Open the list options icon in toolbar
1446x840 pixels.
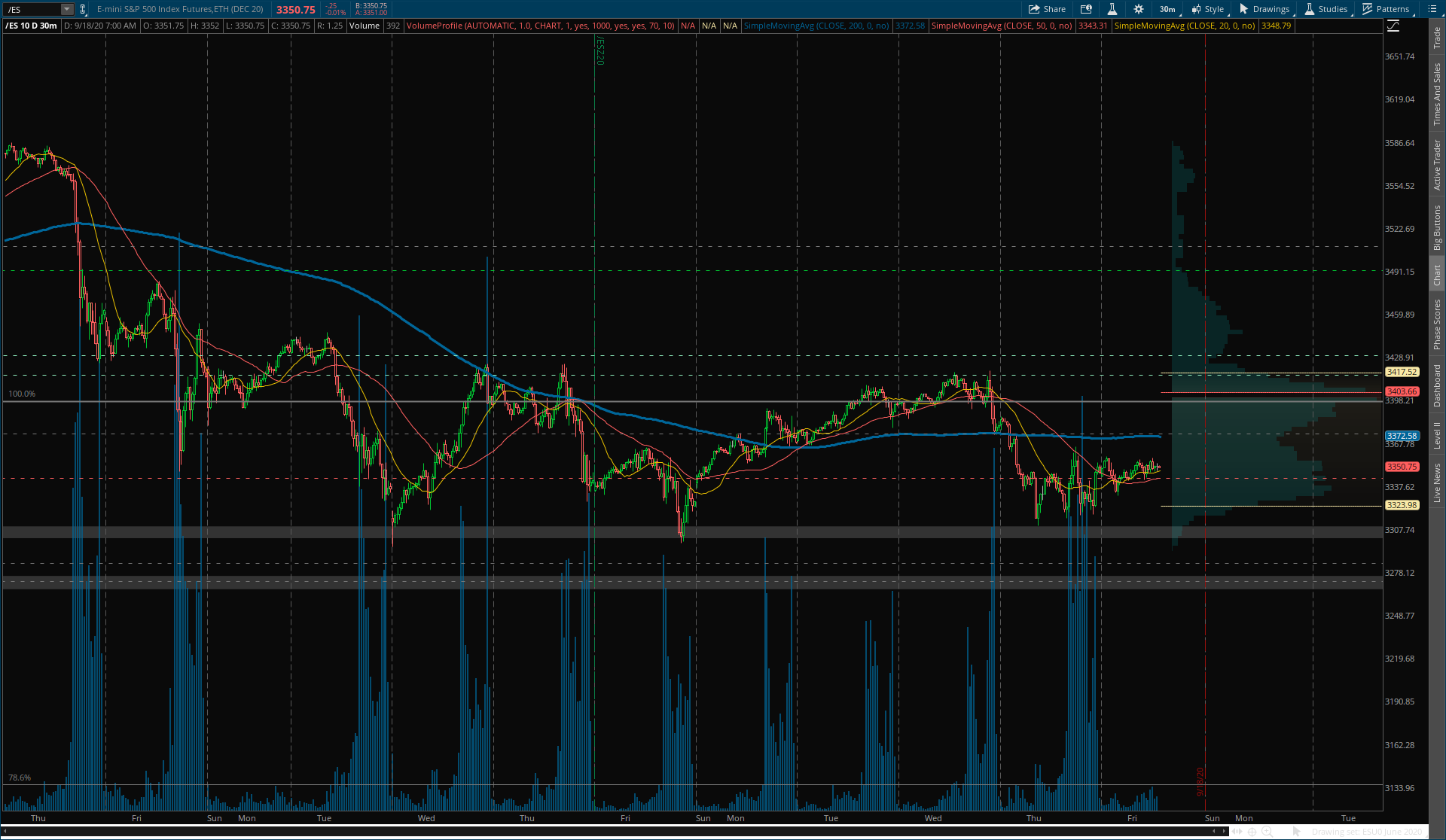[1432, 9]
